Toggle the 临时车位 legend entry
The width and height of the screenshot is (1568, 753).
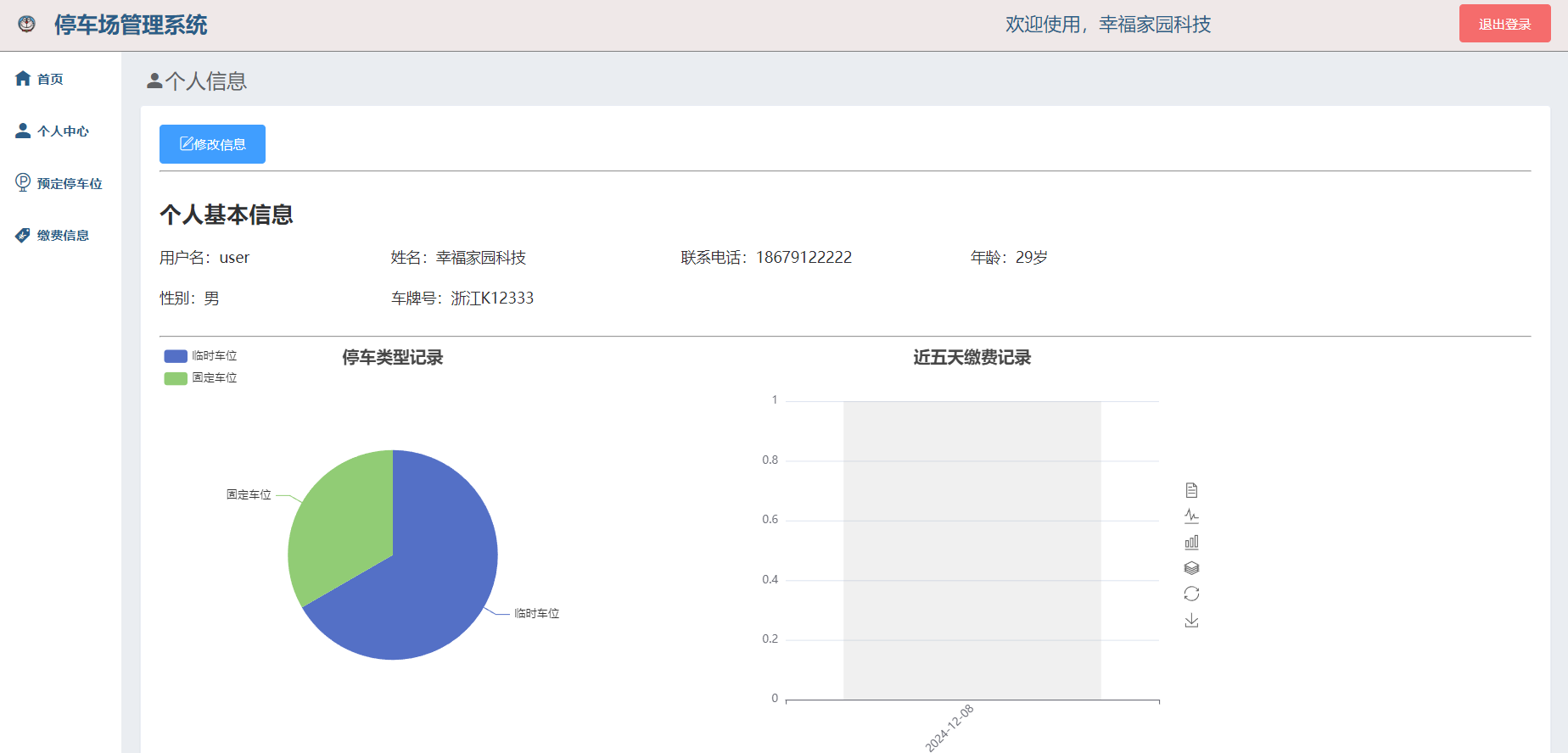200,356
